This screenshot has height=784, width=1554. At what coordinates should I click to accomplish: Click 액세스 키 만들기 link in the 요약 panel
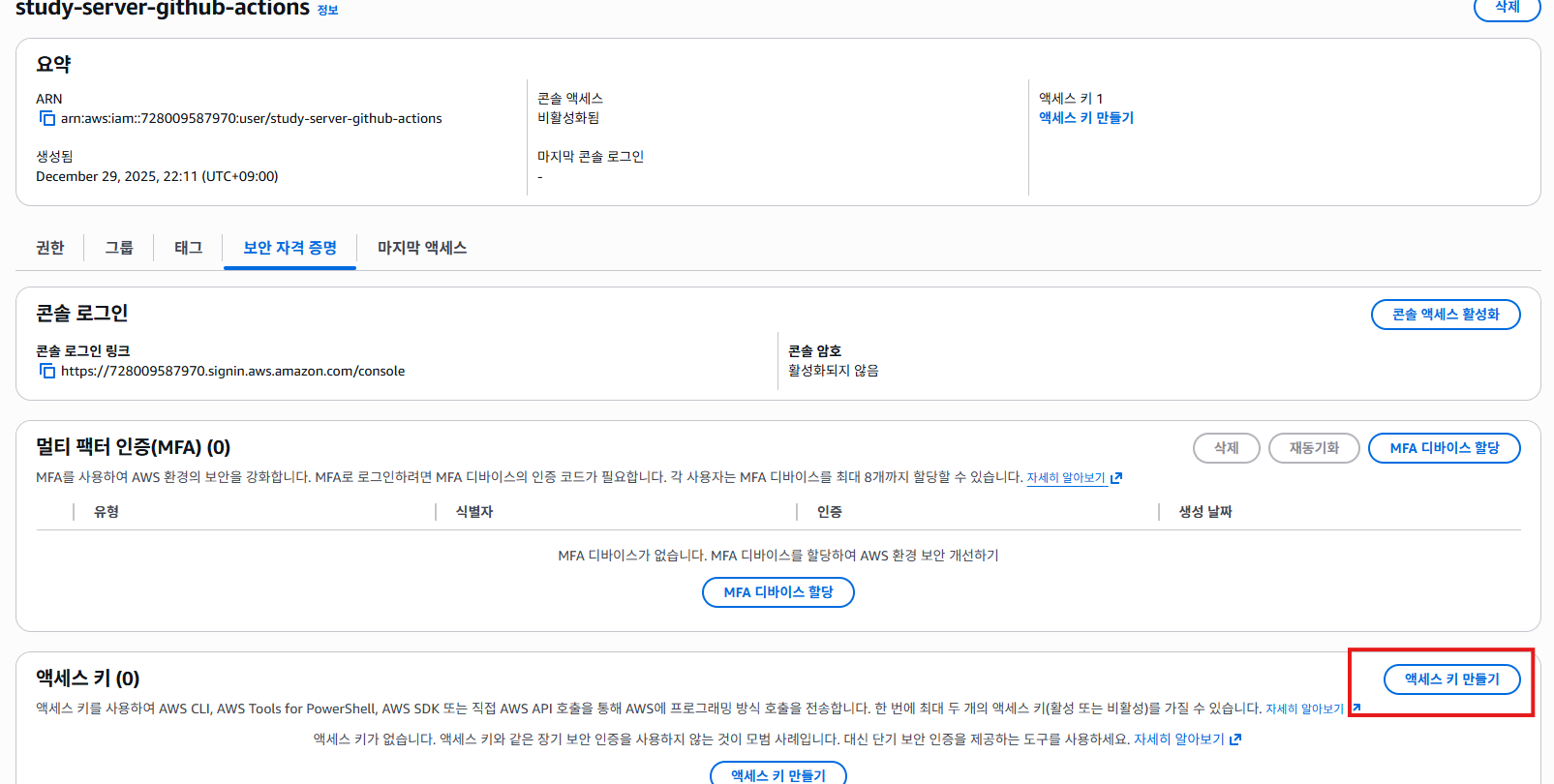point(1085,118)
